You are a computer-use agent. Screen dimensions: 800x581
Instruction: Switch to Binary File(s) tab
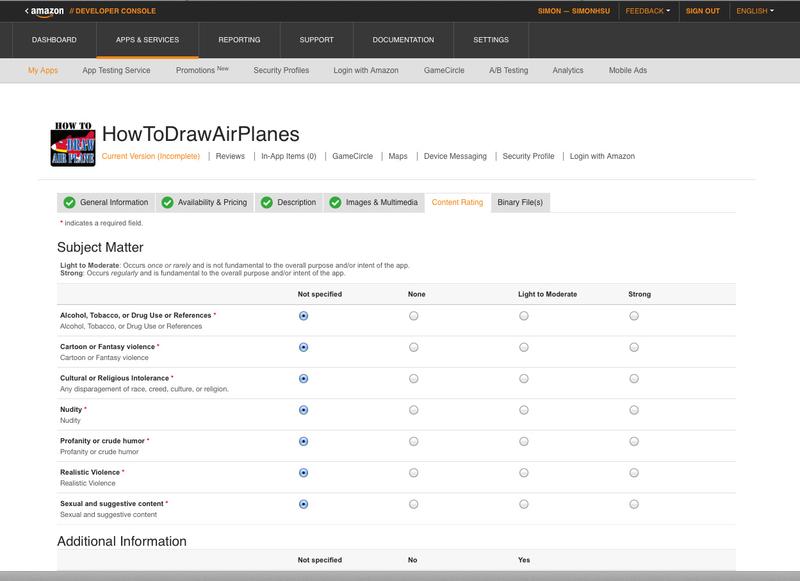click(520, 203)
